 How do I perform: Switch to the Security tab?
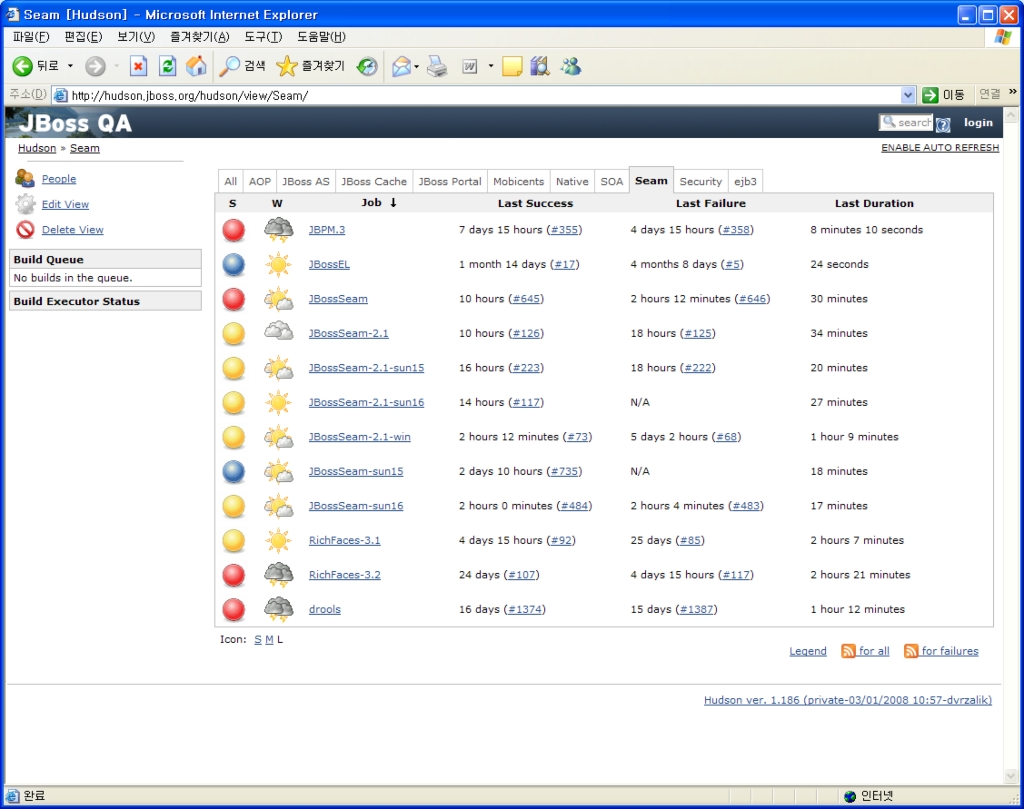701,182
